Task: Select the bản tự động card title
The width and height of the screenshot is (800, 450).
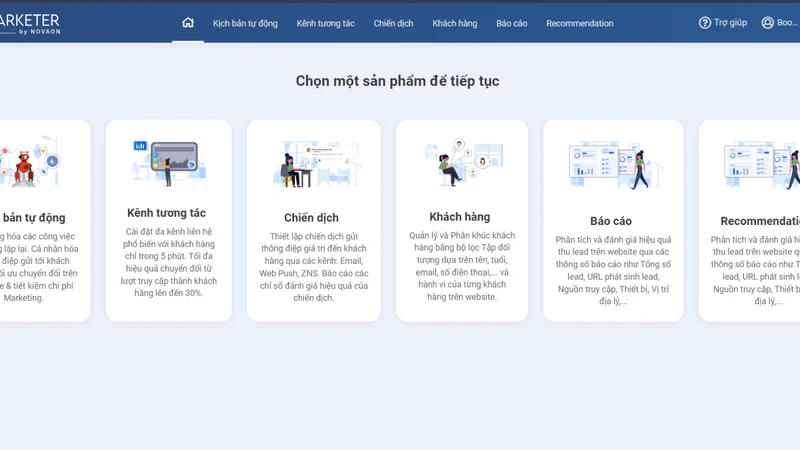Action: pyautogui.click(x=33, y=218)
